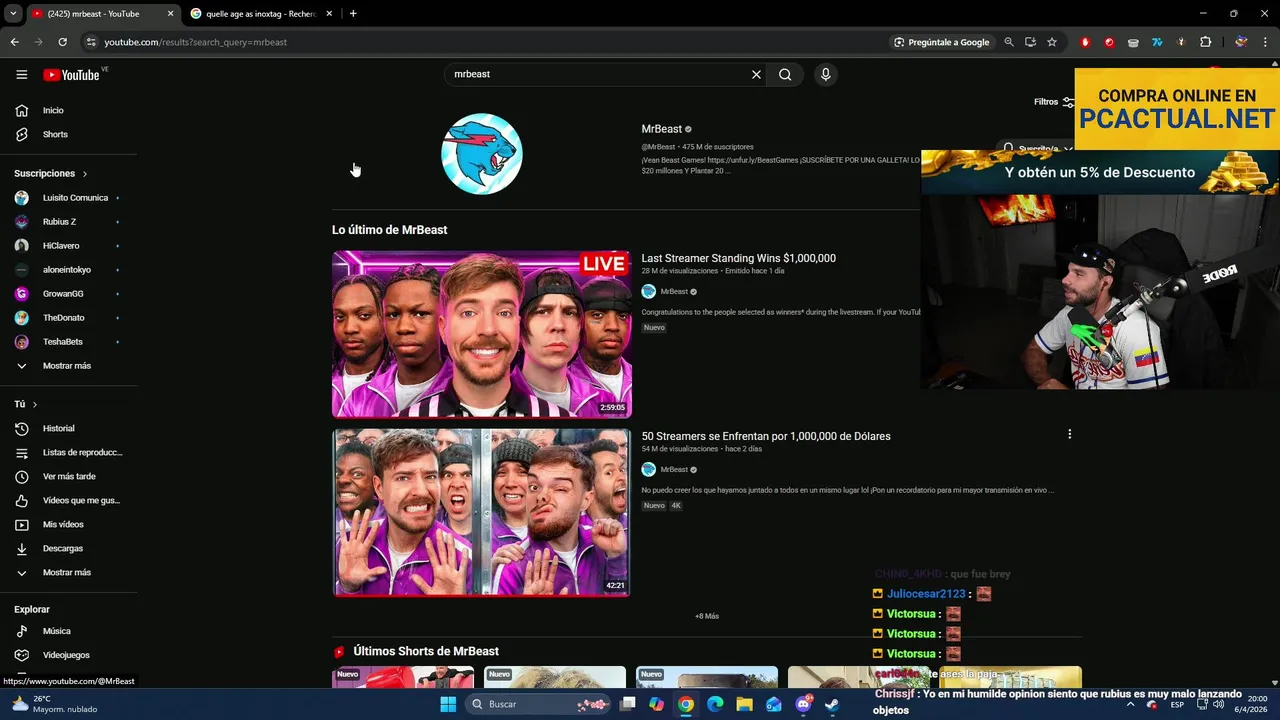Open three-dot menu for 50 Streamers video
Image resolution: width=1280 pixels, height=720 pixels.
coord(1069,434)
